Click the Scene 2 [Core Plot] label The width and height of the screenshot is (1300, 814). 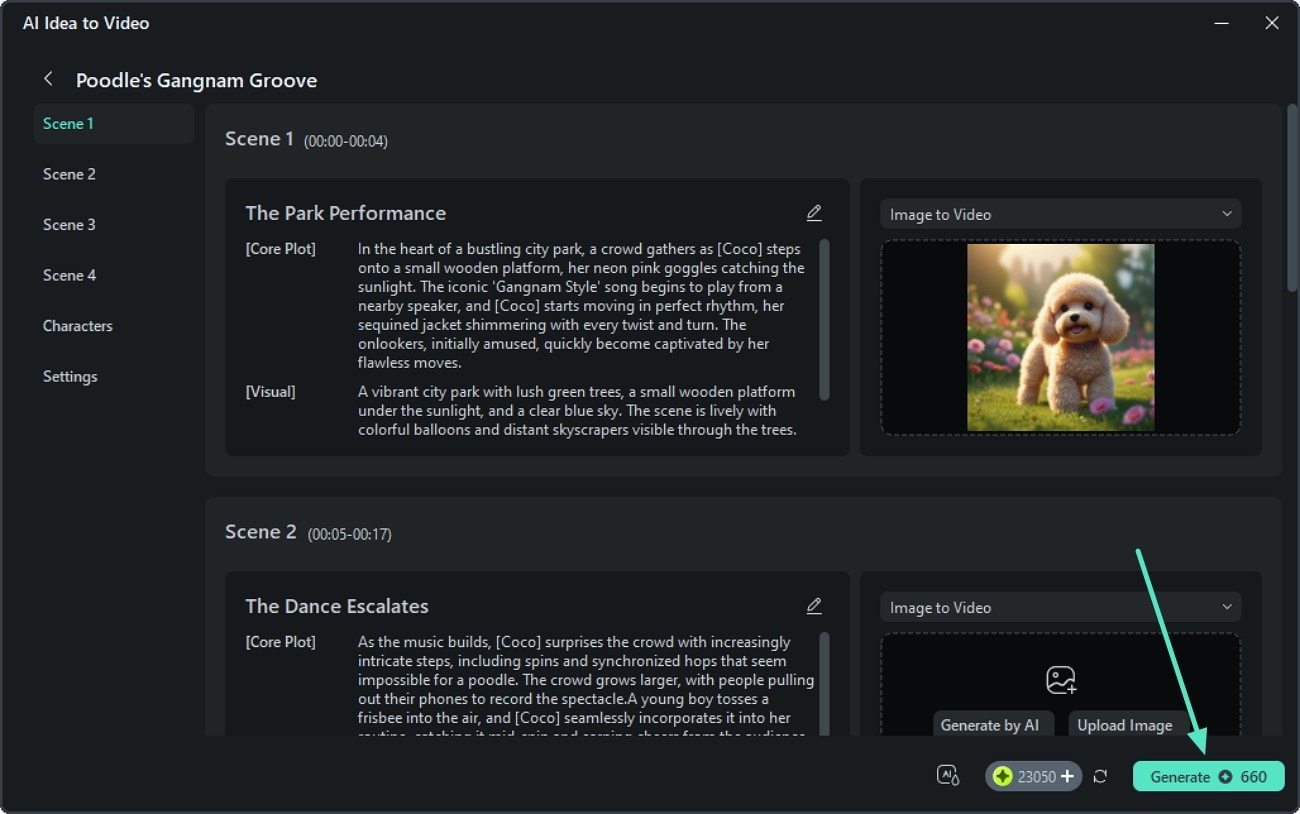281,642
